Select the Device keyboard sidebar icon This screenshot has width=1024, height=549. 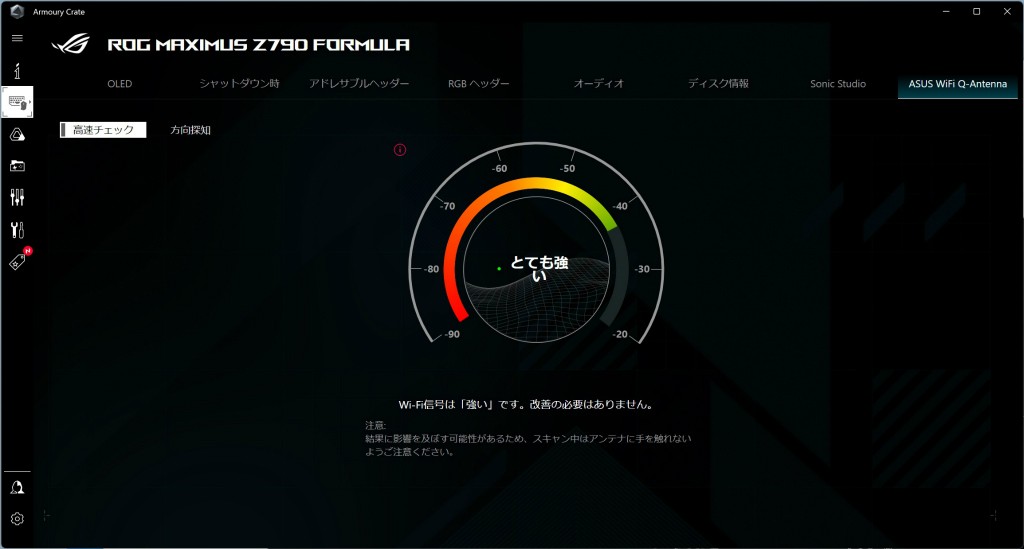[17, 102]
